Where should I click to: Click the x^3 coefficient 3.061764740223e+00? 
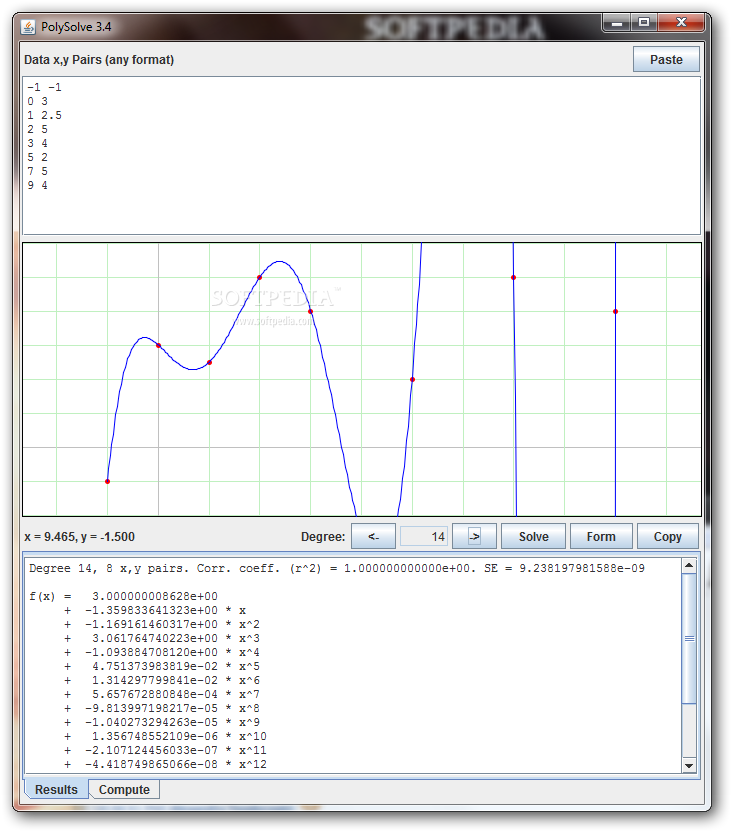(x=154, y=638)
